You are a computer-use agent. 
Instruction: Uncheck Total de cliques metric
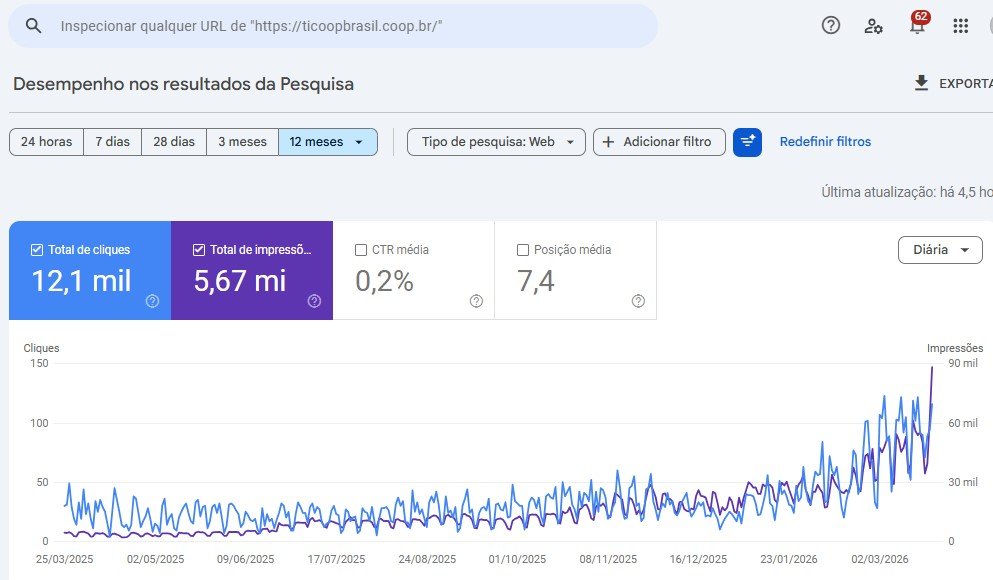pyautogui.click(x=37, y=250)
